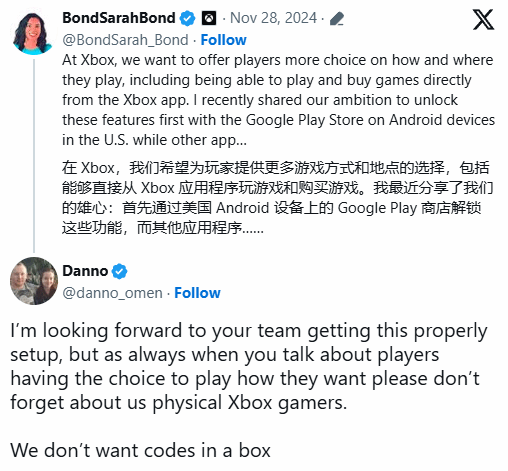Click Danno's reply about physical Xbox gamers
Image resolution: width=508 pixels, height=471 pixels.
tap(249, 366)
